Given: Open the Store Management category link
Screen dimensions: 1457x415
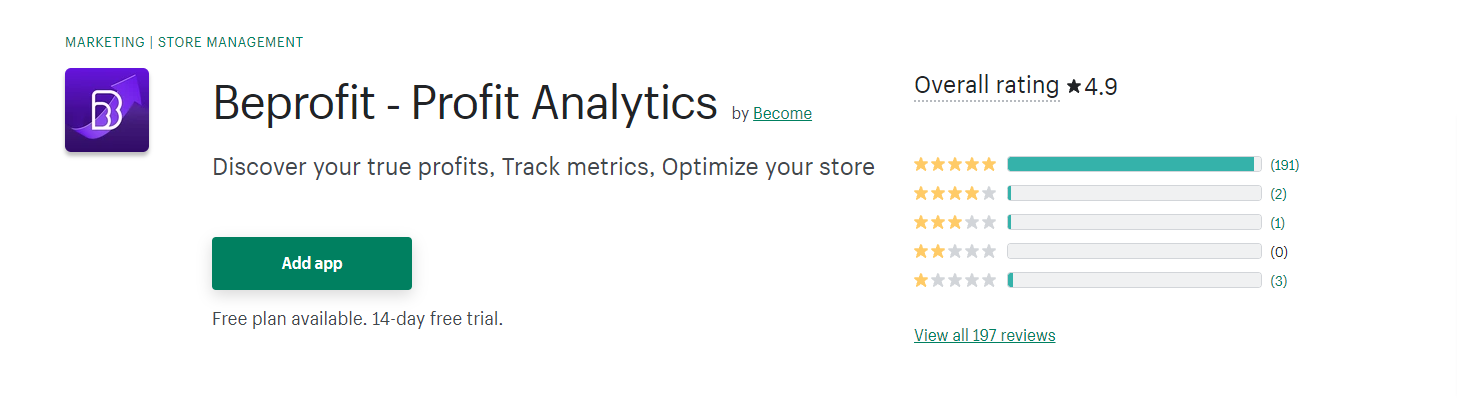Looking at the screenshot, I should point(231,42).
